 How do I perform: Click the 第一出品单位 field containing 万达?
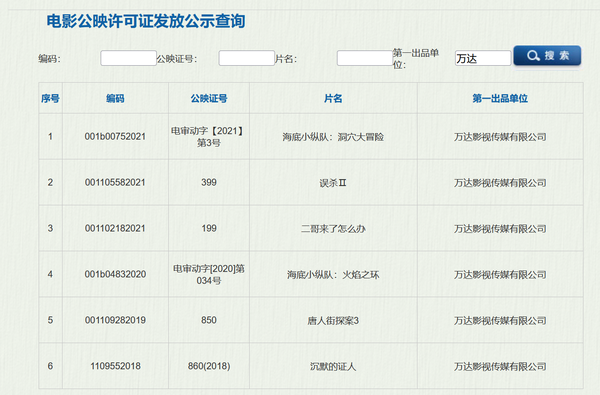point(483,58)
